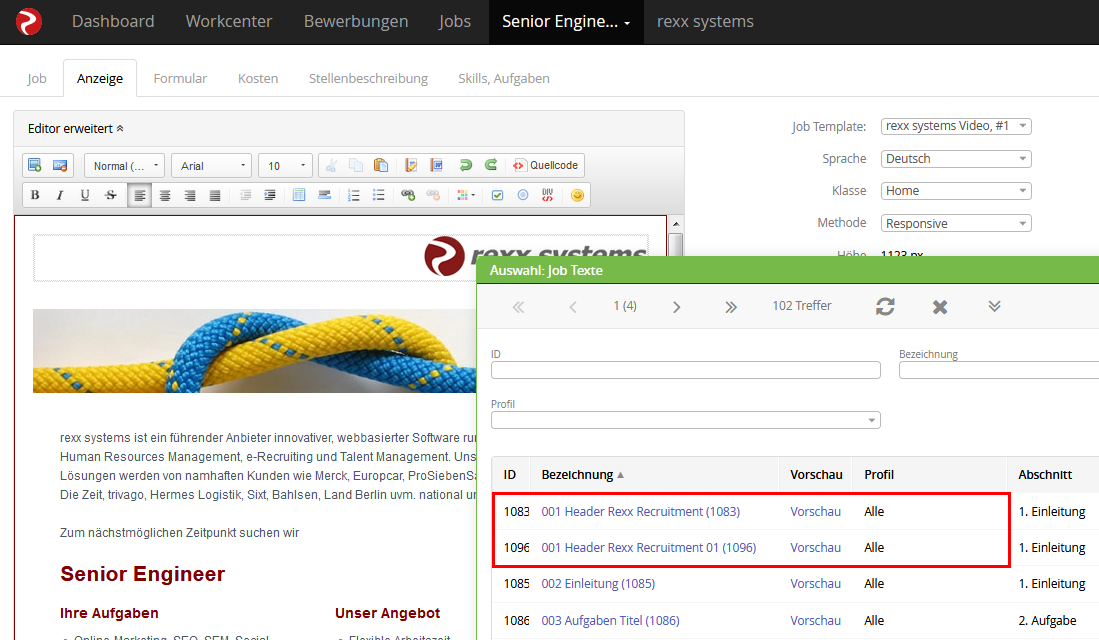Image resolution: width=1099 pixels, height=640 pixels.
Task: Open the Workcenter menu item
Action: [228, 22]
